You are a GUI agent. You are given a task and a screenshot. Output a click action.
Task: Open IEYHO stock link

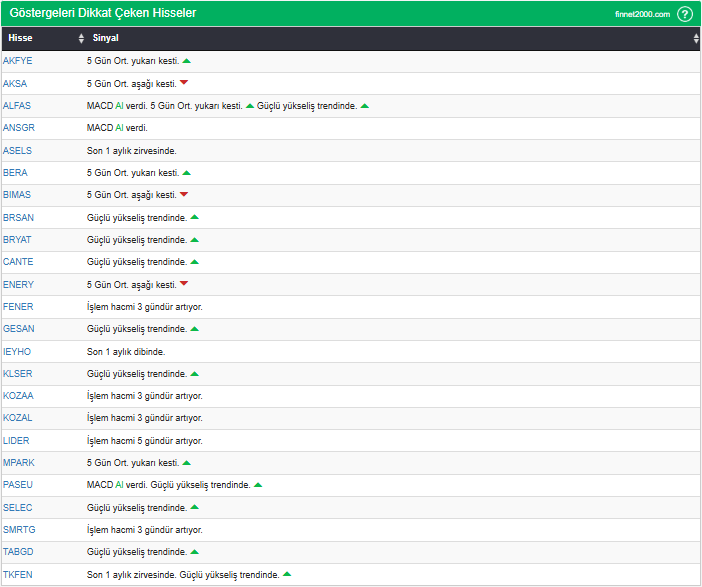click(17, 351)
